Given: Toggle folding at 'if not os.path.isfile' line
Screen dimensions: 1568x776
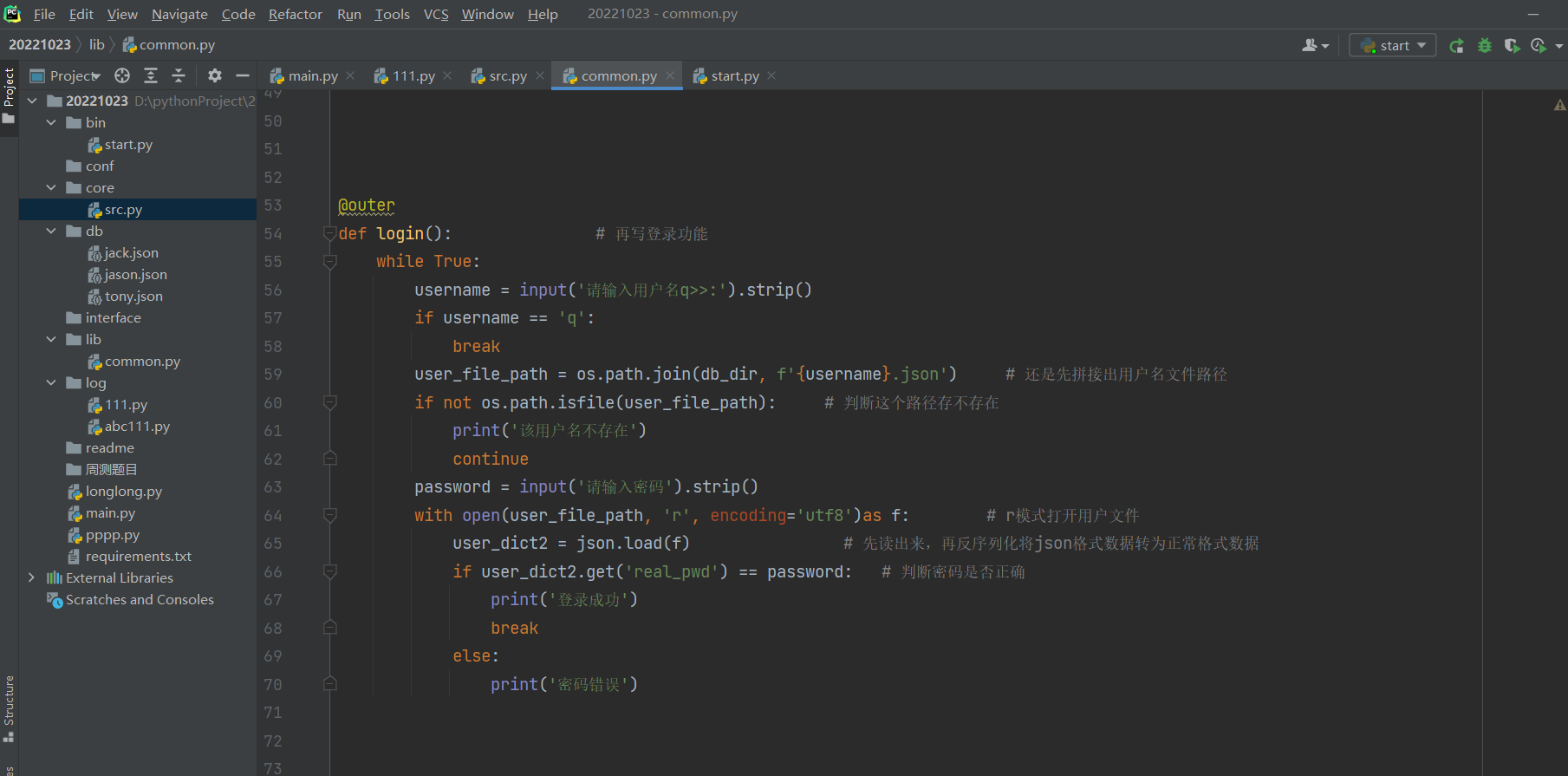Looking at the screenshot, I should coord(329,402).
